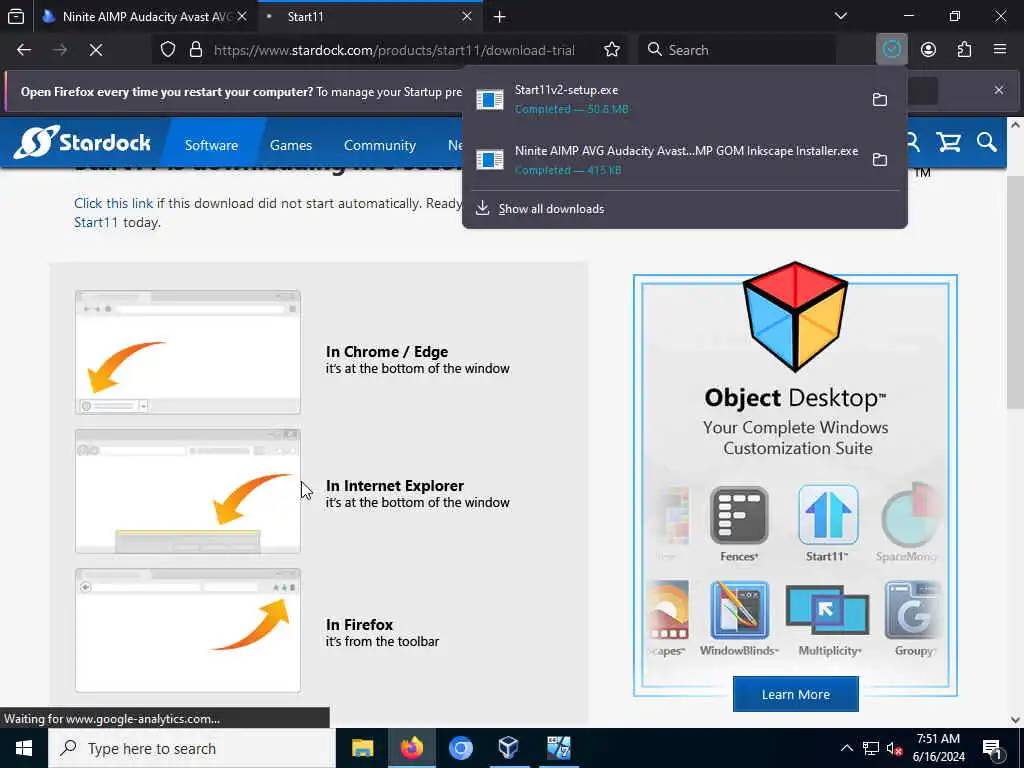Open a new tab with plus button
1024x768 pixels.
point(500,17)
